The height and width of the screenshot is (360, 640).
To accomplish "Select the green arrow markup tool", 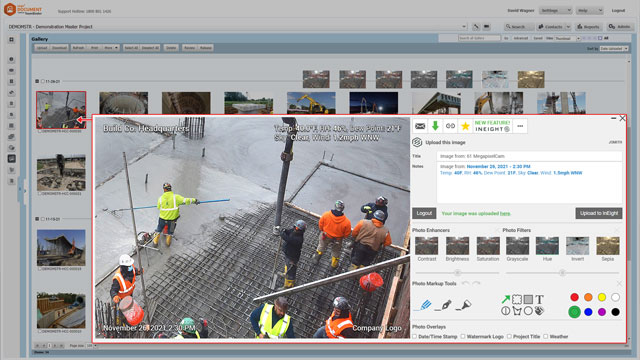I will [506, 299].
